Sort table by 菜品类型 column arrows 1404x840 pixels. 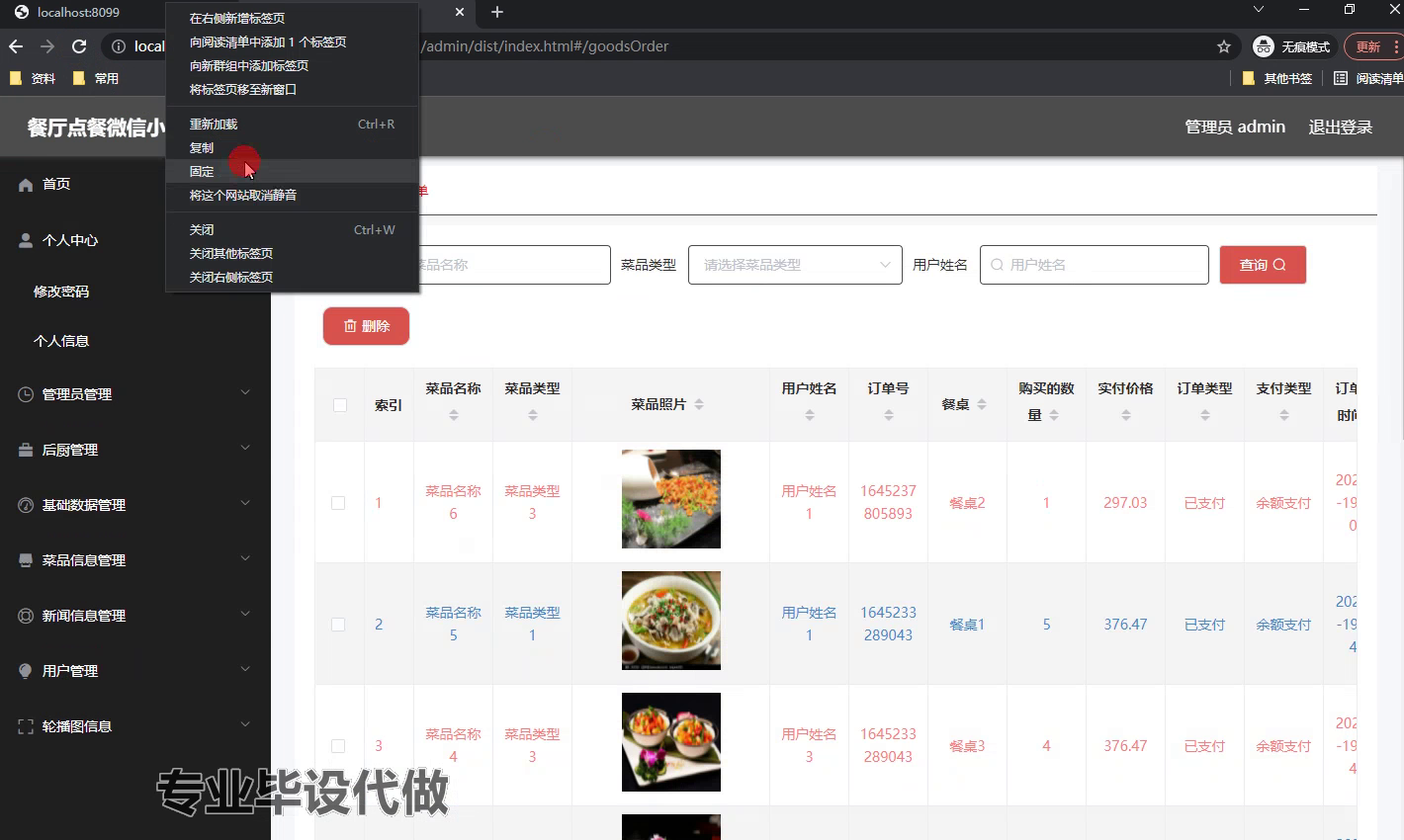[533, 415]
